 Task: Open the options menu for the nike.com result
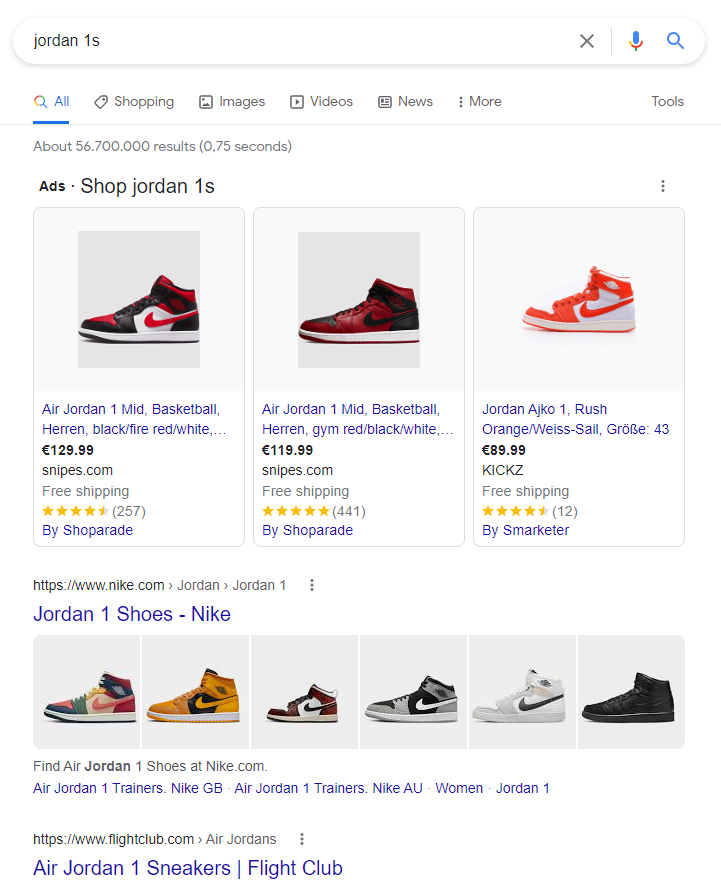coord(312,585)
